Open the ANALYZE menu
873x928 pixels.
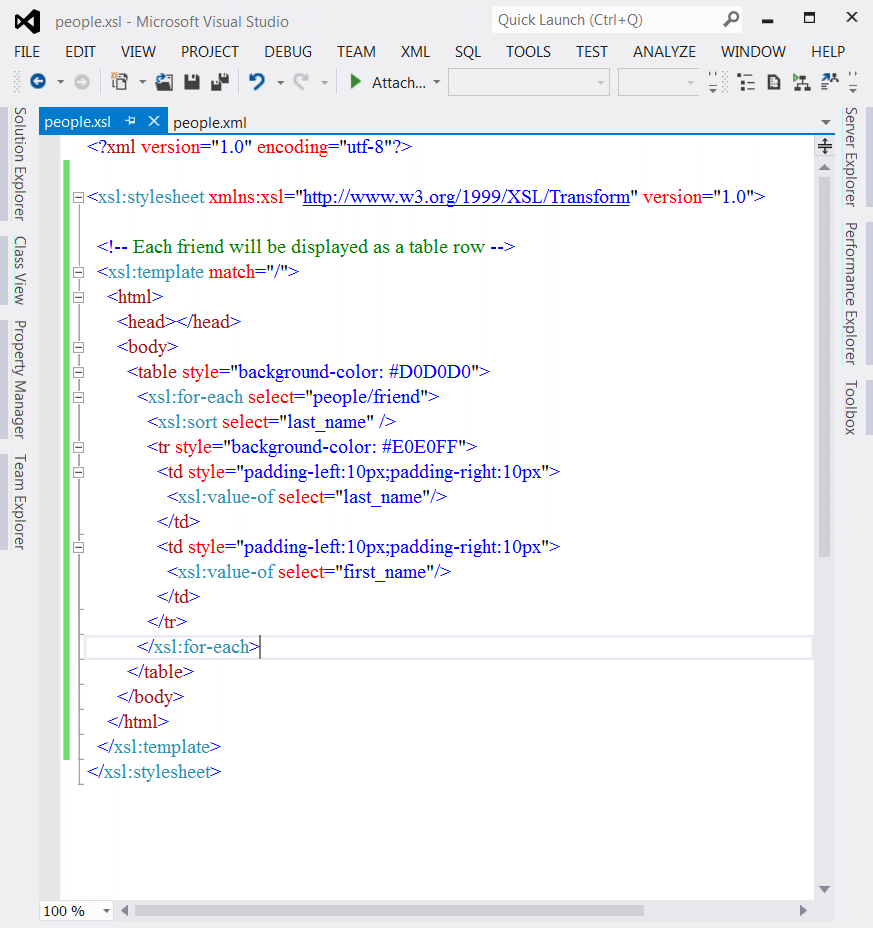(x=665, y=52)
